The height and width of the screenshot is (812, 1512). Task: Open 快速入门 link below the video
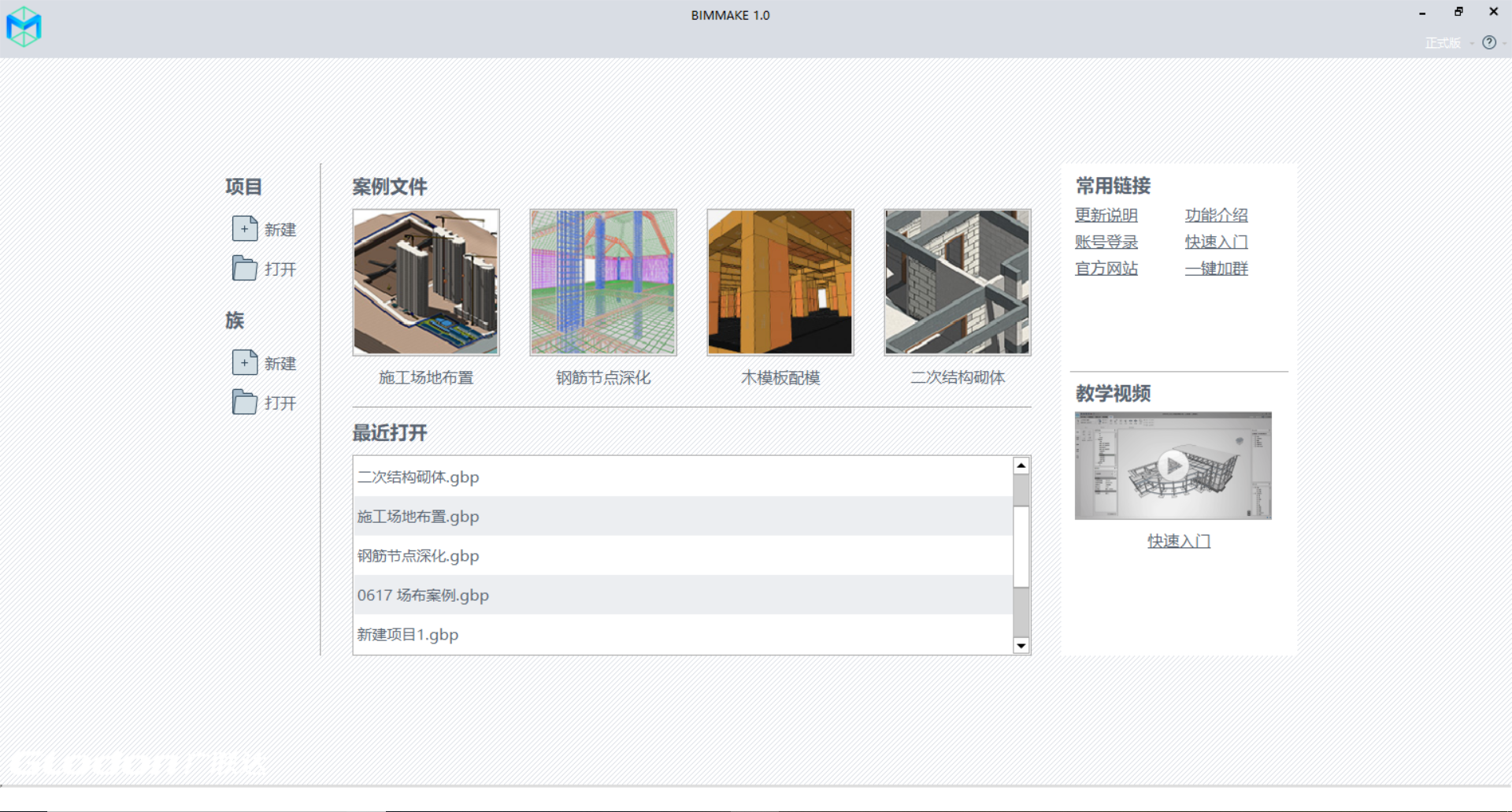1179,541
